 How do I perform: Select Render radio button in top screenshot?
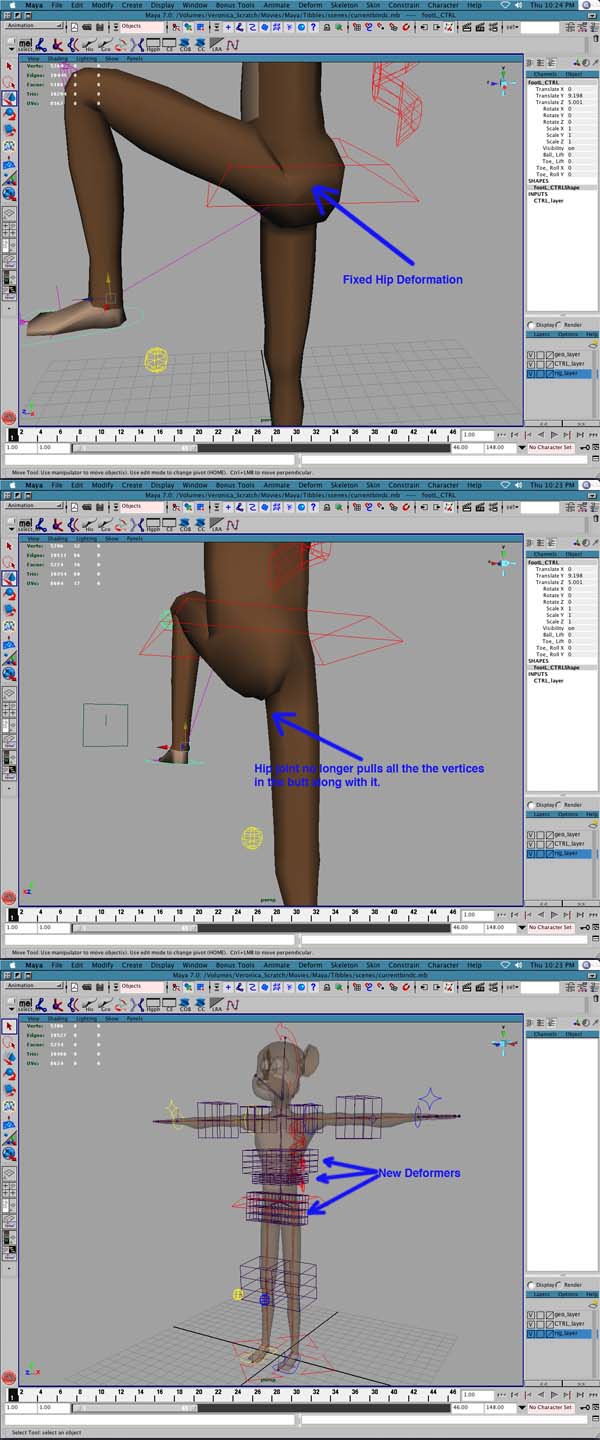point(560,325)
